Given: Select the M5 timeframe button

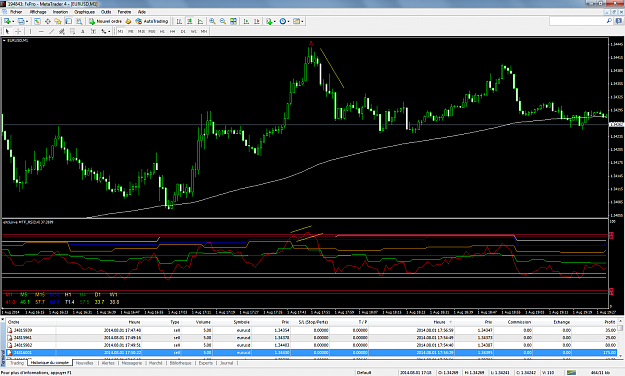Looking at the screenshot, I should (131, 31).
